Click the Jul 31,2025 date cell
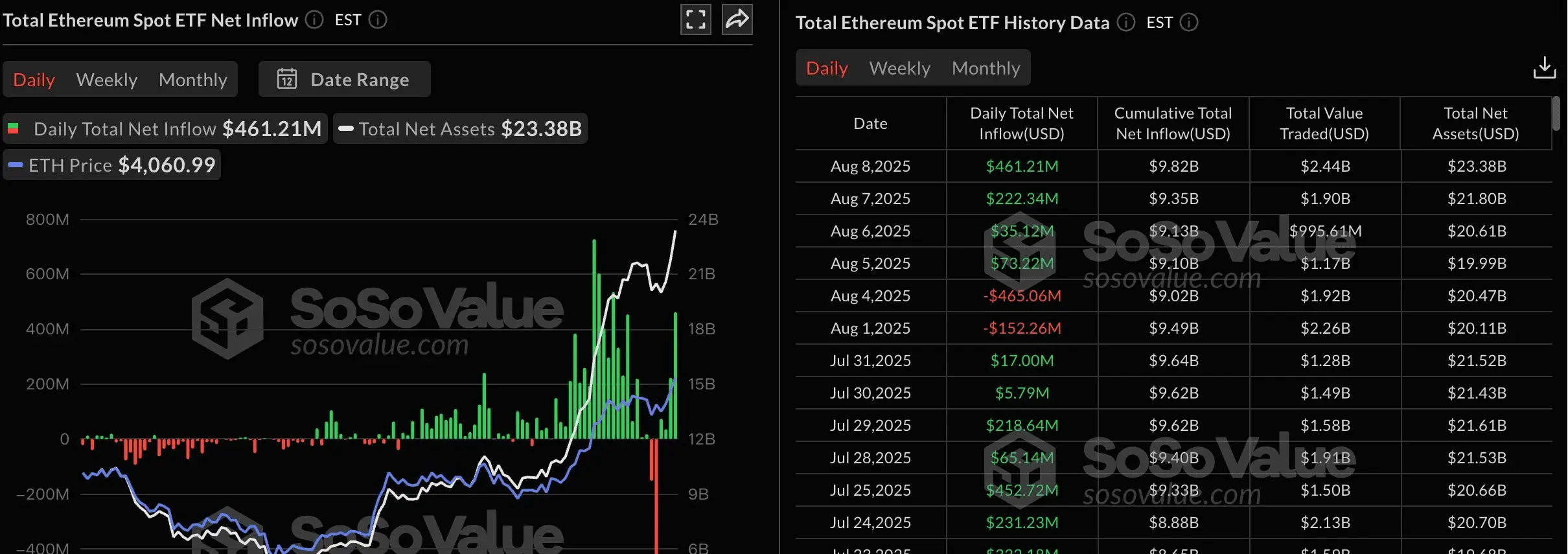Screen dimensions: 1568x554 [870, 360]
